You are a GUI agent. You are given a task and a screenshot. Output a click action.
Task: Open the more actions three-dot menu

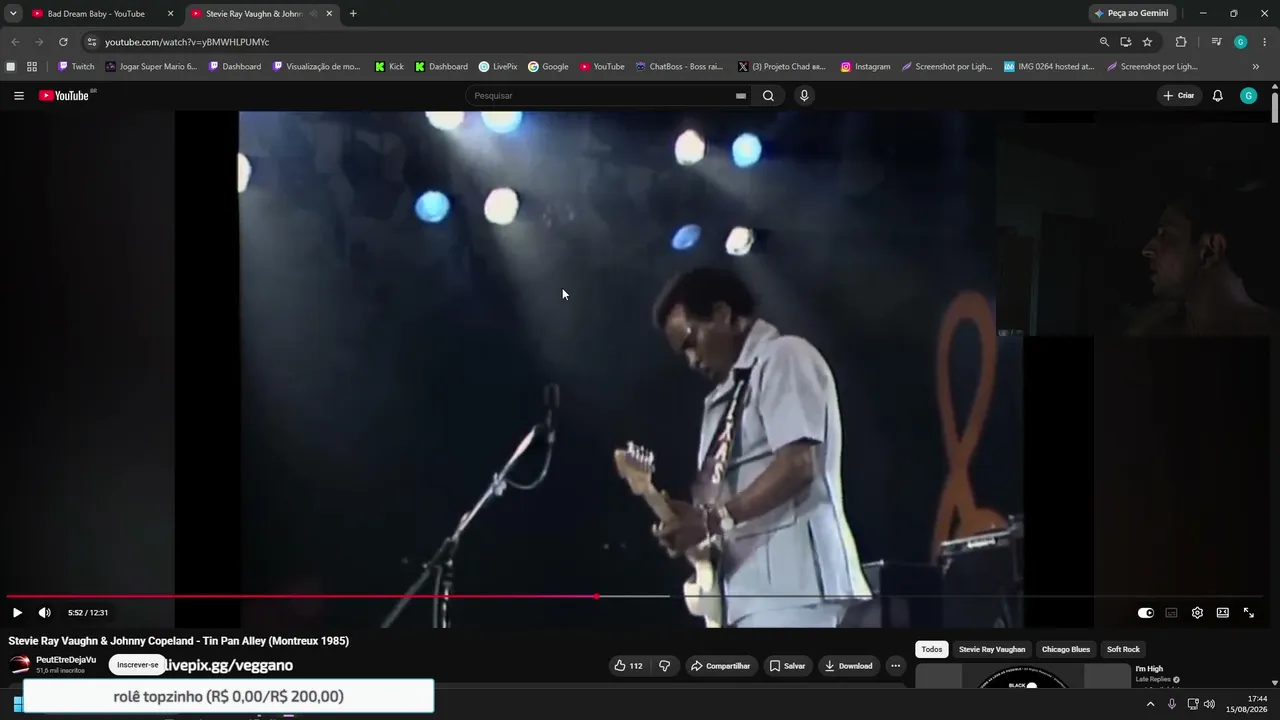tap(896, 666)
